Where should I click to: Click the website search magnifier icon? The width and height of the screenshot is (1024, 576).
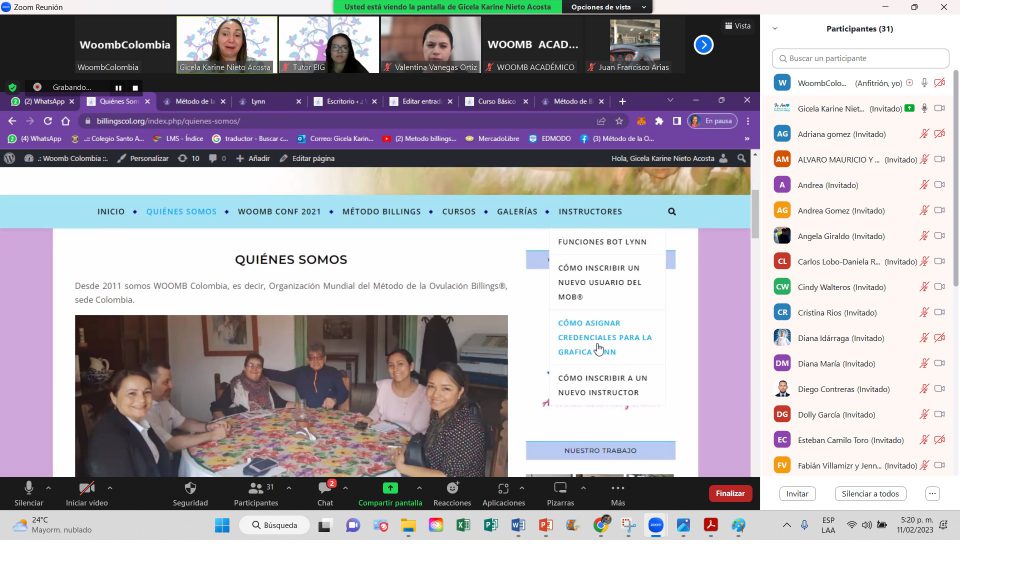click(671, 212)
